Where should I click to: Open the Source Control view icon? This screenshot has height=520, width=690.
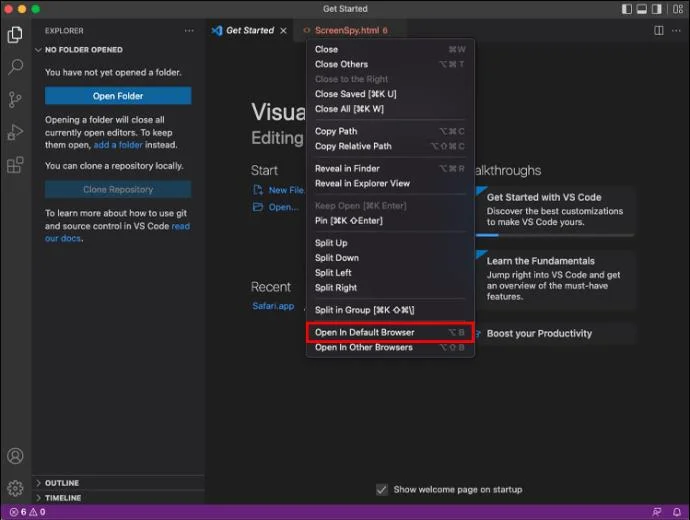click(15, 99)
